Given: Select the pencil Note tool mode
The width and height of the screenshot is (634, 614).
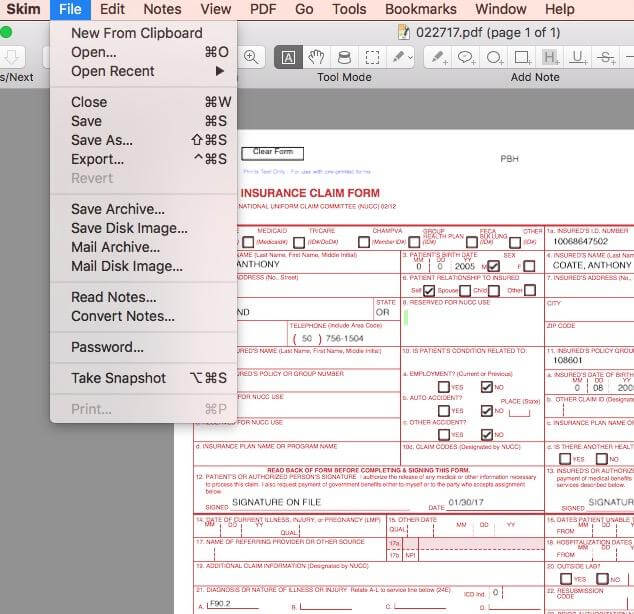Looking at the screenshot, I should point(398,57).
